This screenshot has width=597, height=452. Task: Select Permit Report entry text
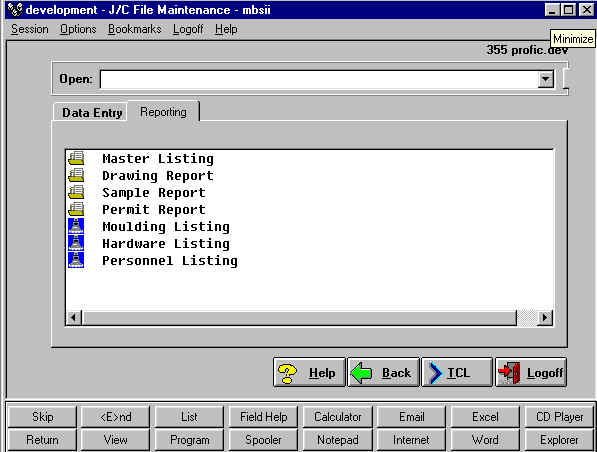pos(154,209)
